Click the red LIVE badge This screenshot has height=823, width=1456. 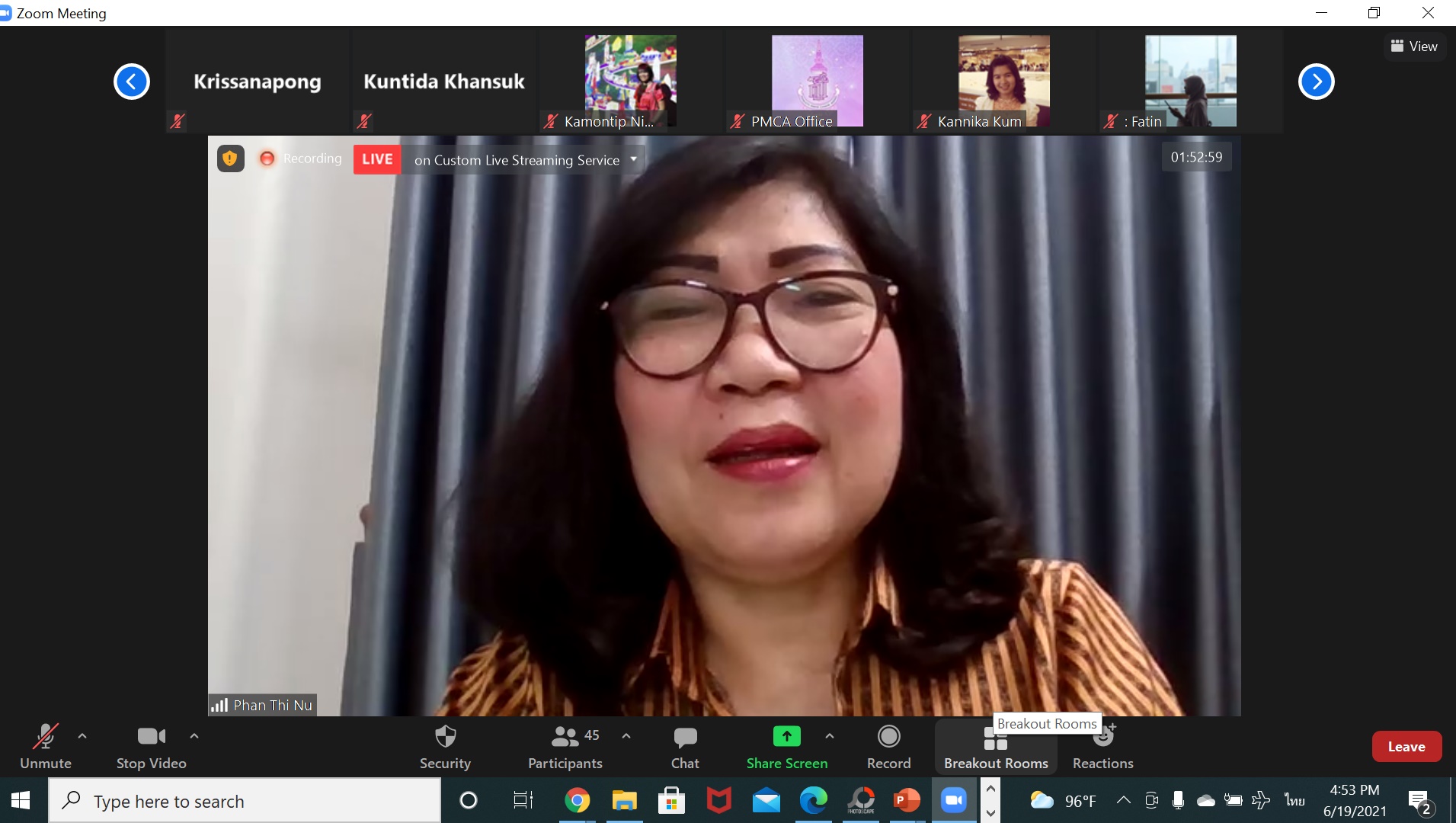[377, 159]
